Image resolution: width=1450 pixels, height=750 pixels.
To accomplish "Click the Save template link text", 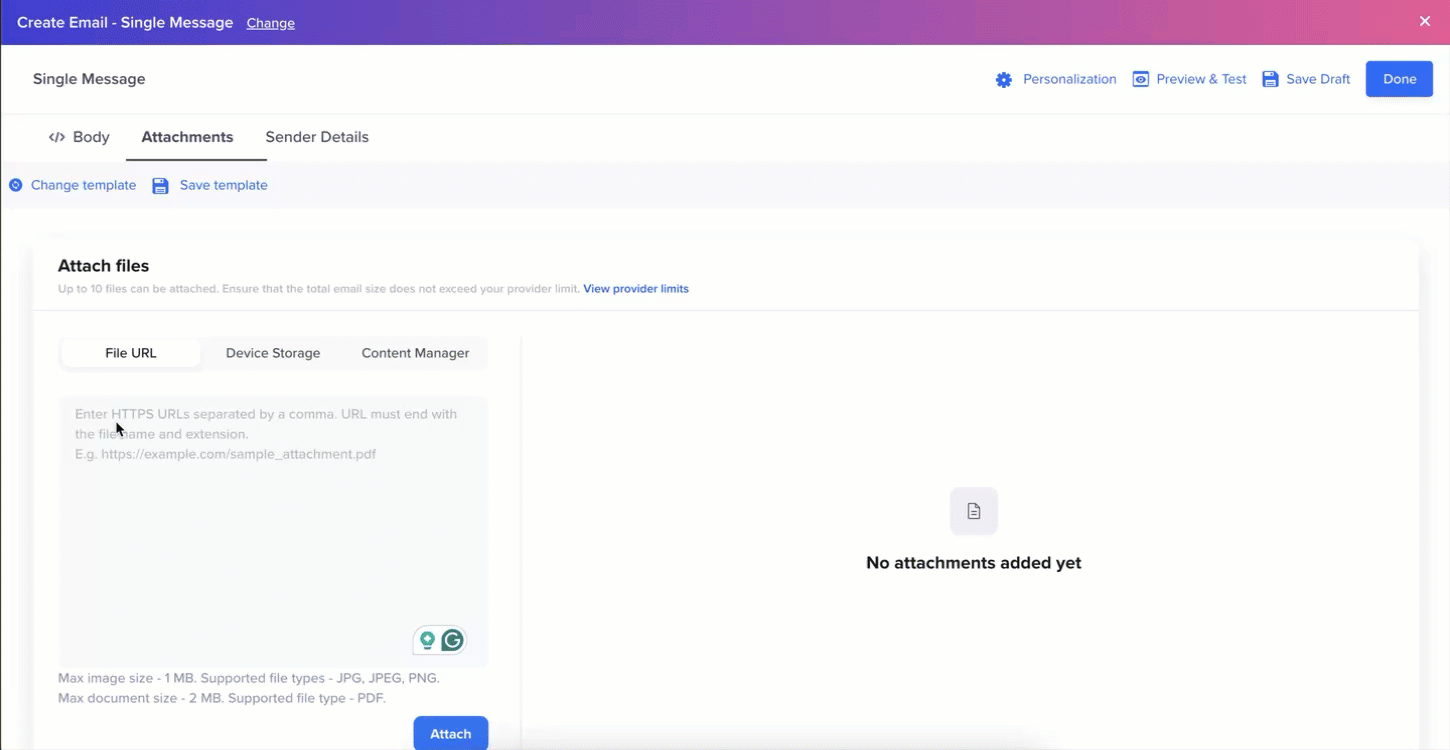I will 224,185.
